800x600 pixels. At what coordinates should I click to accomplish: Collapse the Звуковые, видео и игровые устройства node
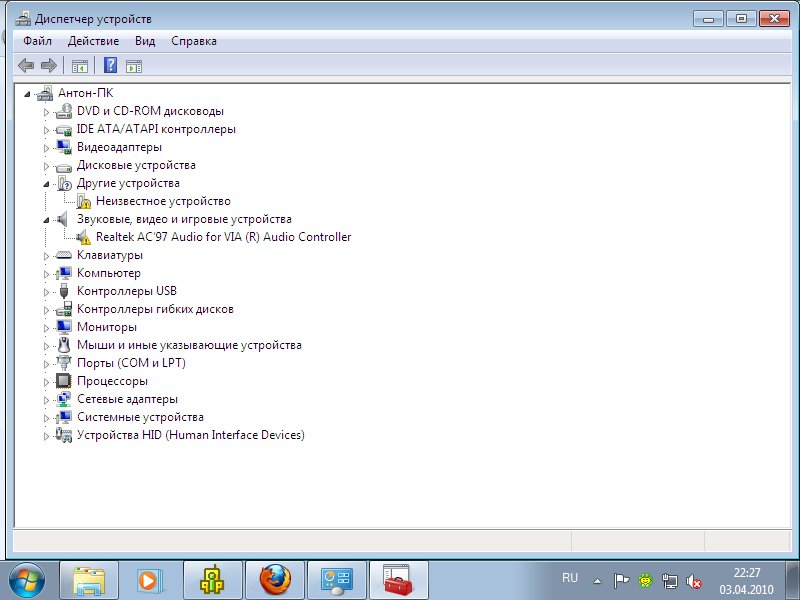pyautogui.click(x=46, y=220)
